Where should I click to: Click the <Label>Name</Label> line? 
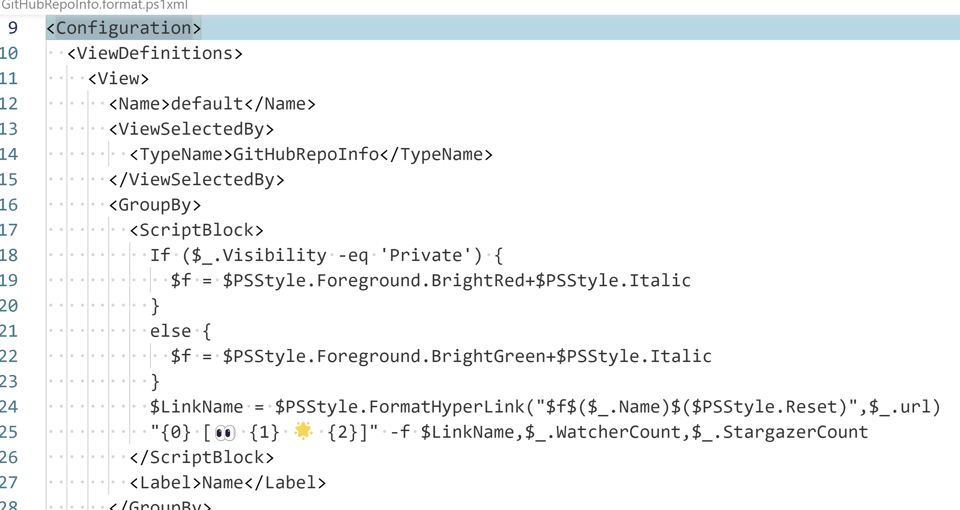pos(228,482)
